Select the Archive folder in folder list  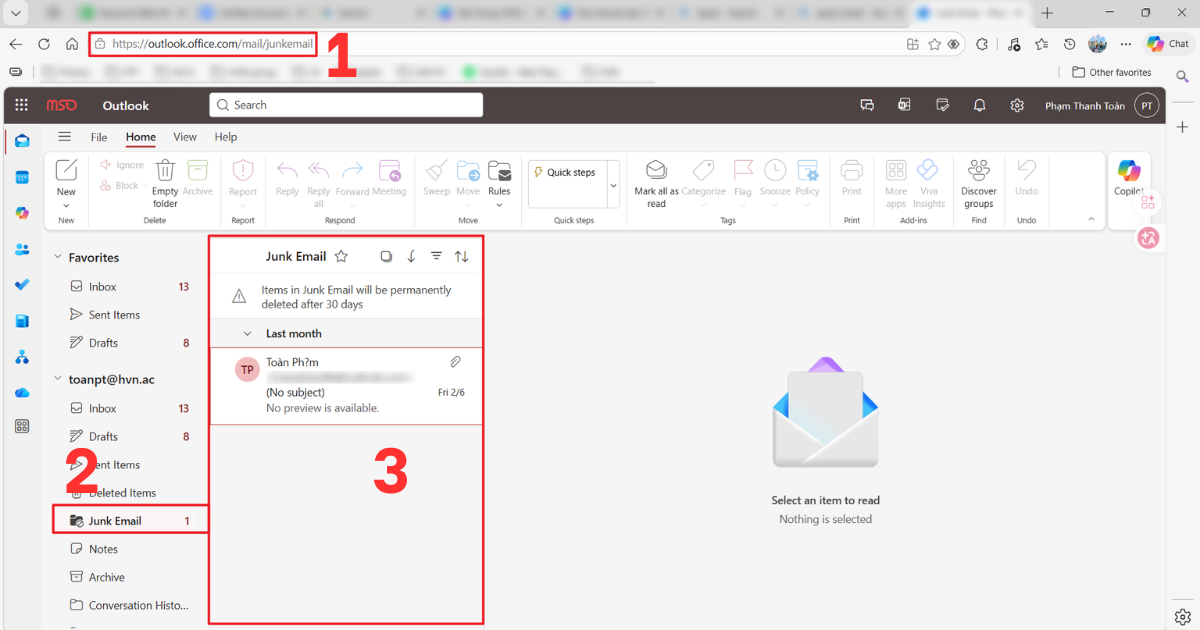(106, 577)
